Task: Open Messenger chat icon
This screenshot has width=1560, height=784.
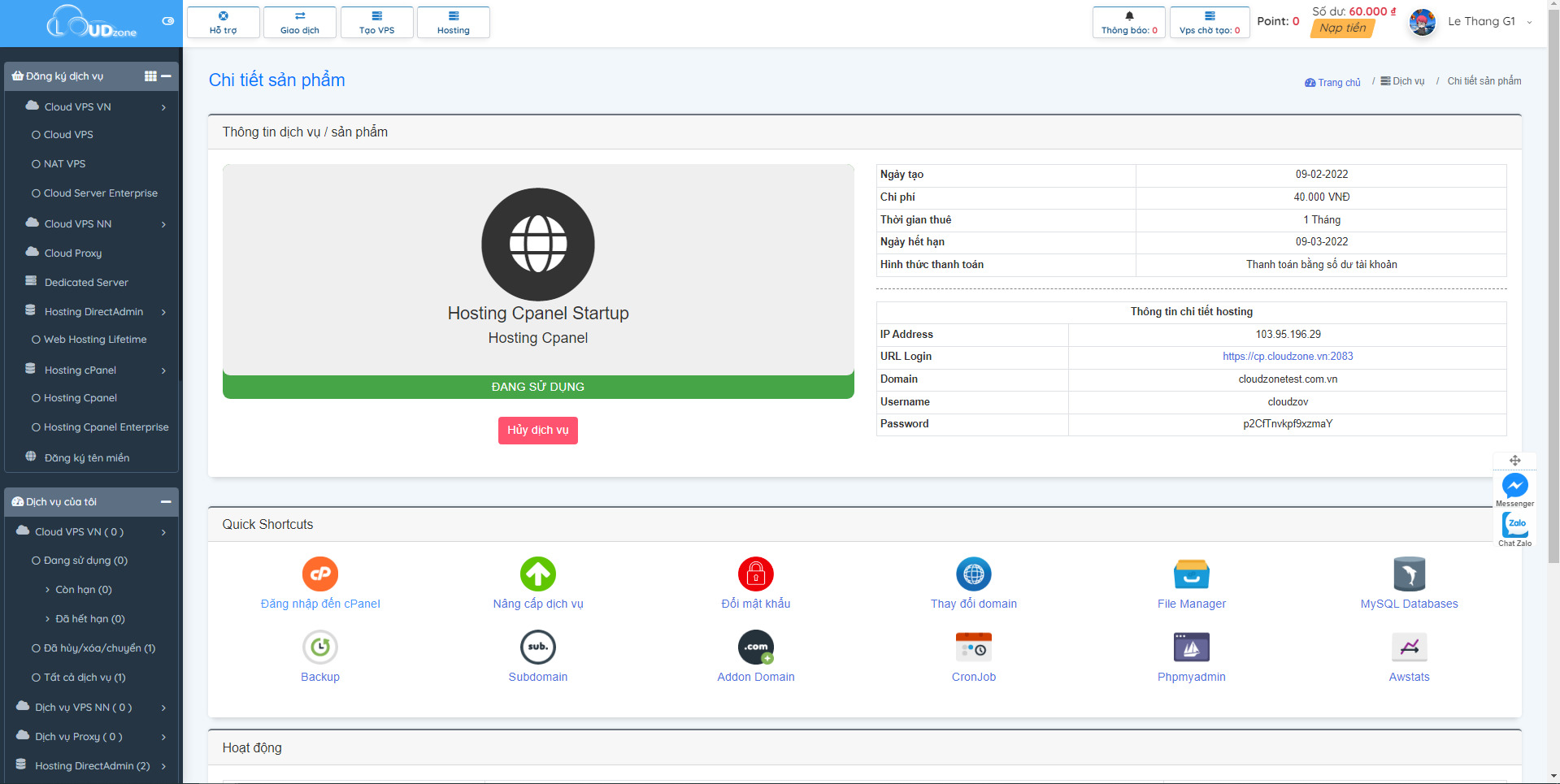Action: pos(1514,486)
